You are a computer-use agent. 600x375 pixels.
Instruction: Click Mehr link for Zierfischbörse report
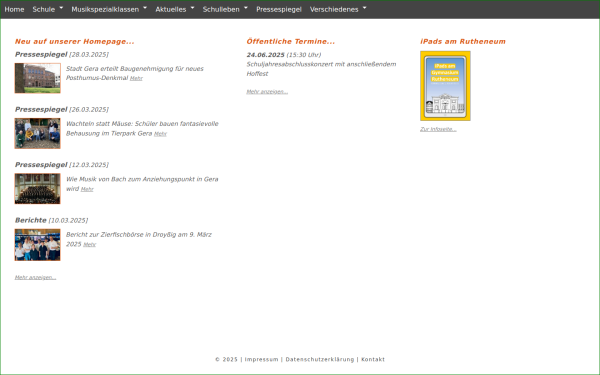(90, 245)
